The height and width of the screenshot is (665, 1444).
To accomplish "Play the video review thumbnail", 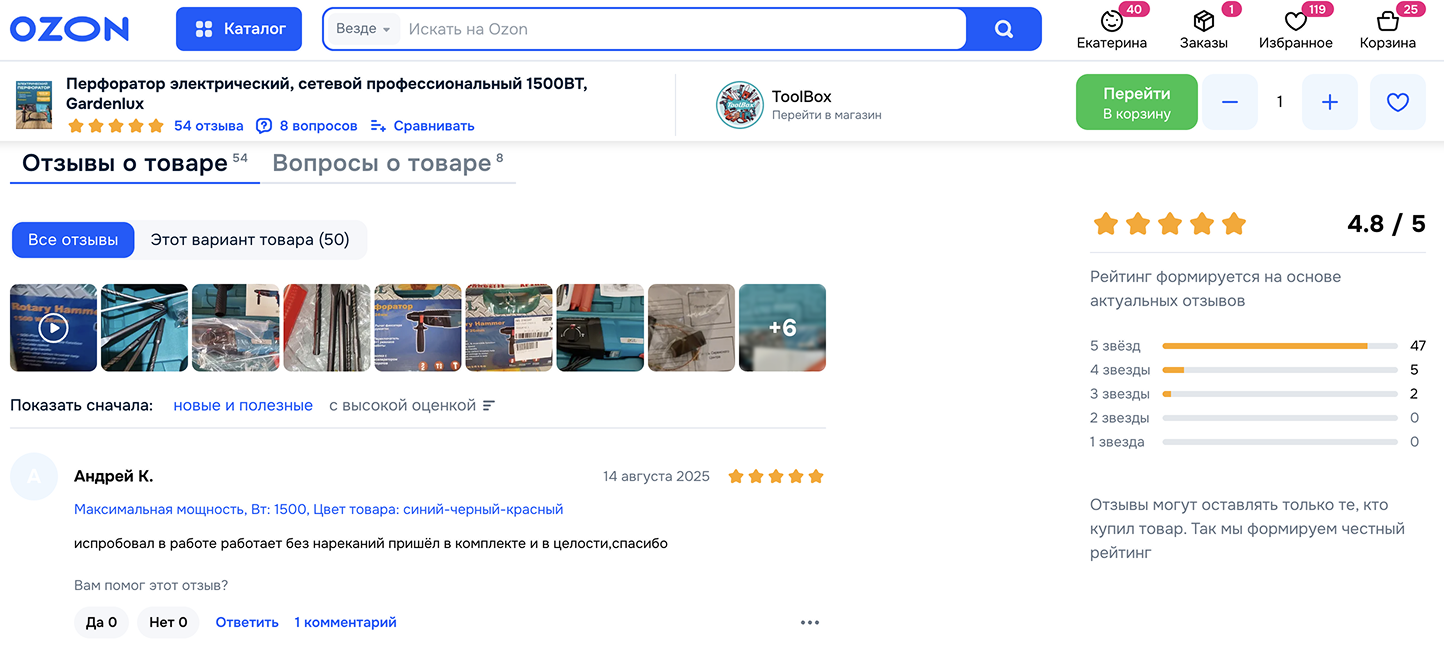I will pyautogui.click(x=54, y=328).
